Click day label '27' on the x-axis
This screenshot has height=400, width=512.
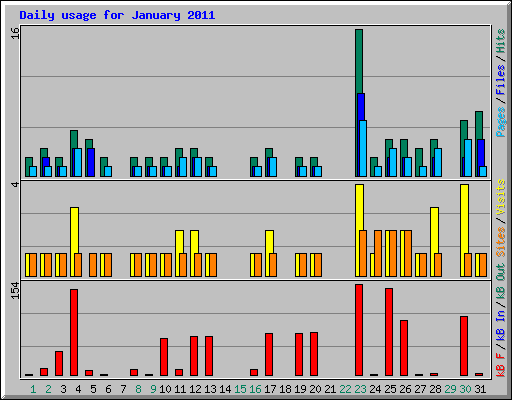click(x=420, y=389)
